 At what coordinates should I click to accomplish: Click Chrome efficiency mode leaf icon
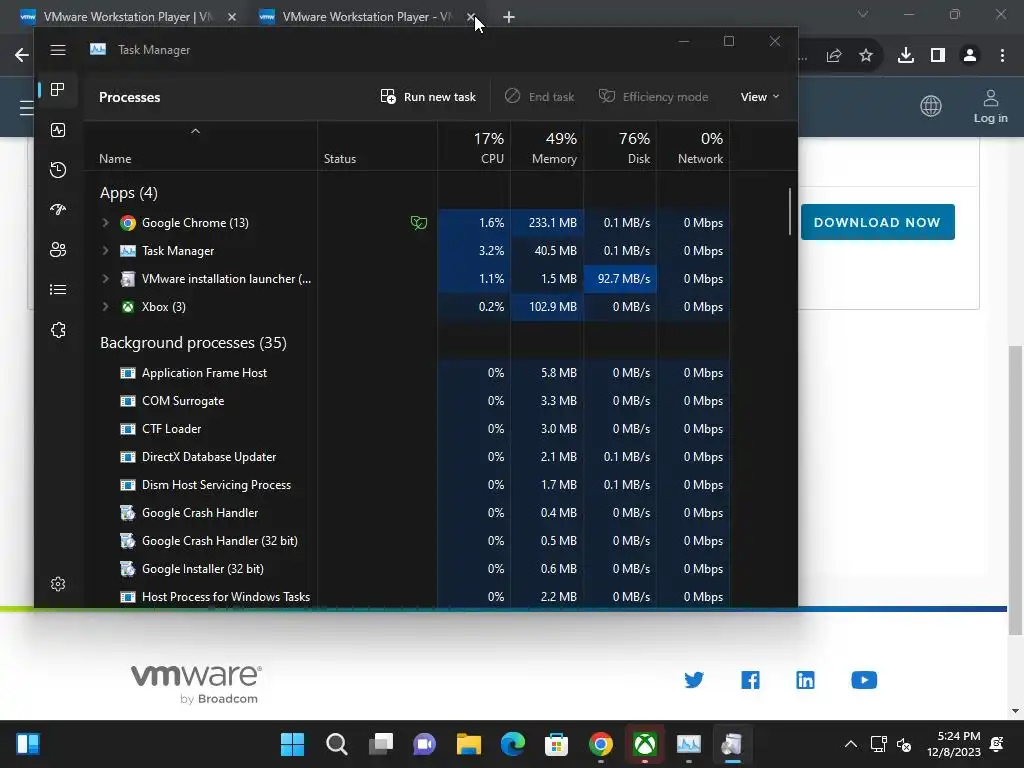[x=419, y=223]
